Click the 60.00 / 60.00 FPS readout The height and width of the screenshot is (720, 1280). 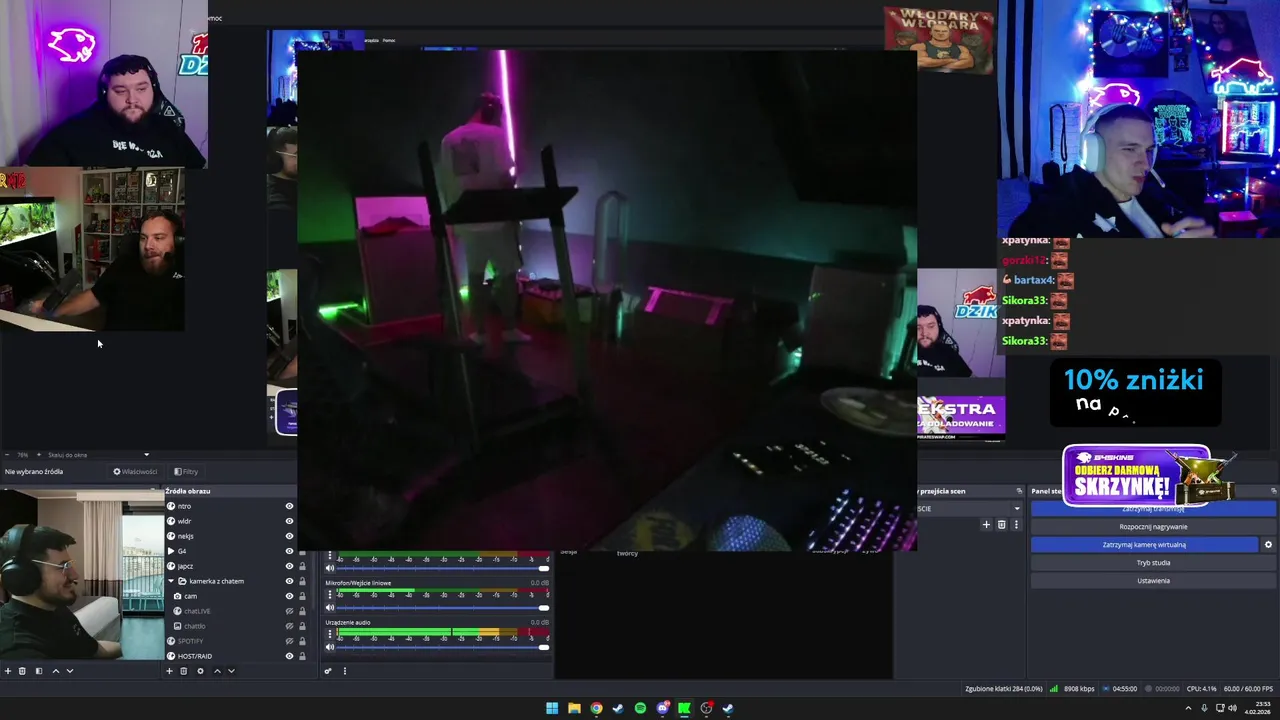(1248, 689)
